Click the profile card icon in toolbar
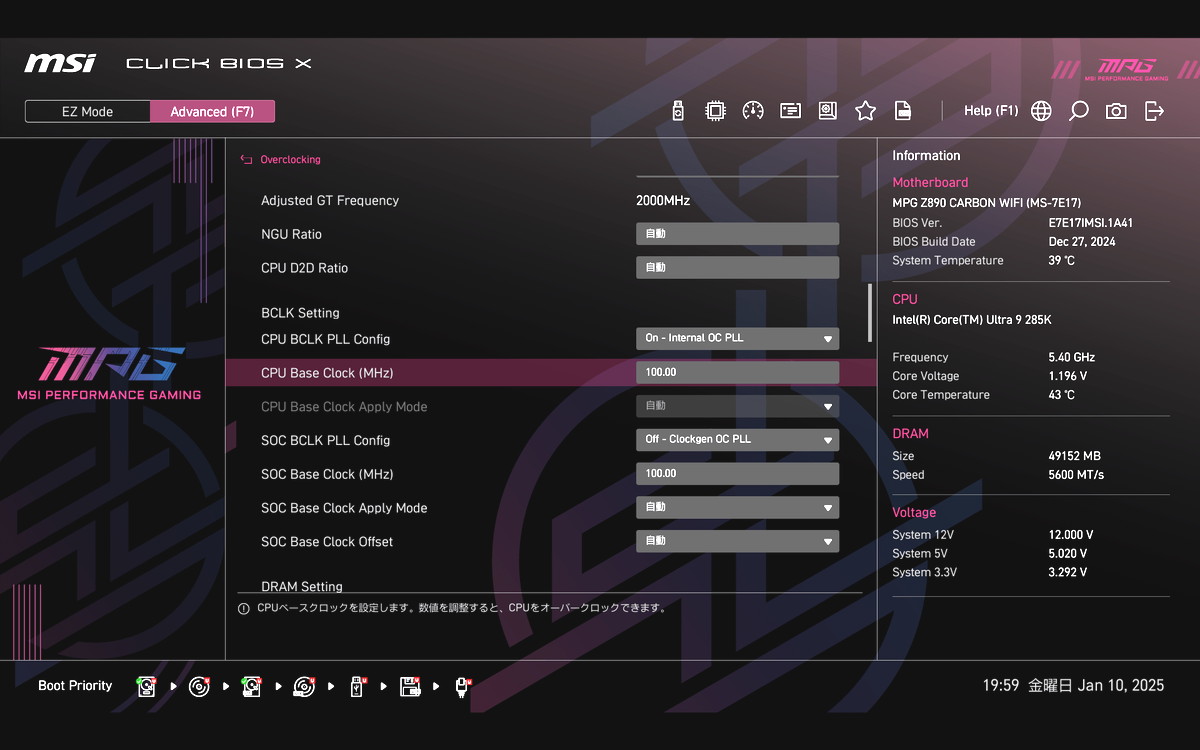 coord(790,111)
